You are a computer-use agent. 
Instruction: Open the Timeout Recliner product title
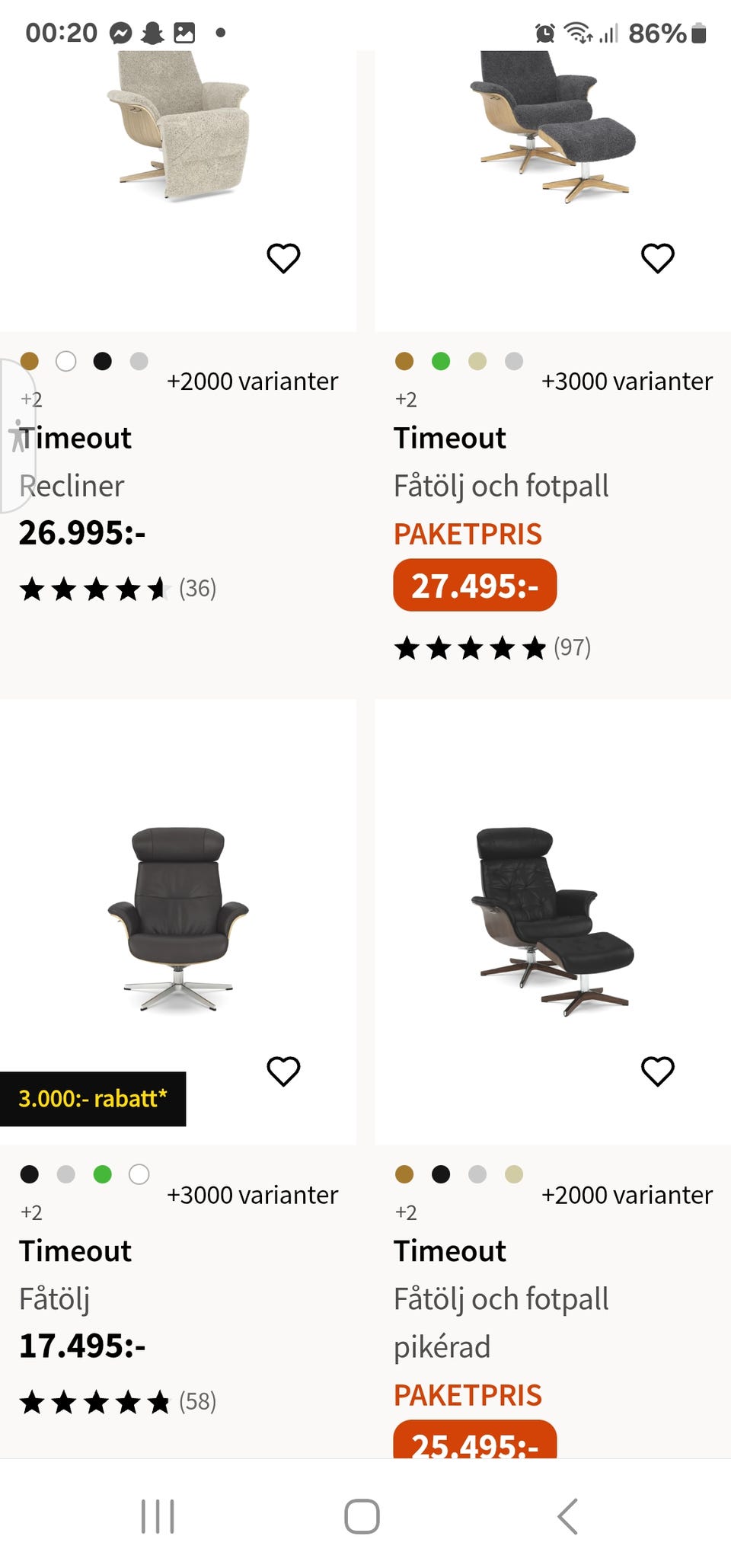tap(76, 439)
